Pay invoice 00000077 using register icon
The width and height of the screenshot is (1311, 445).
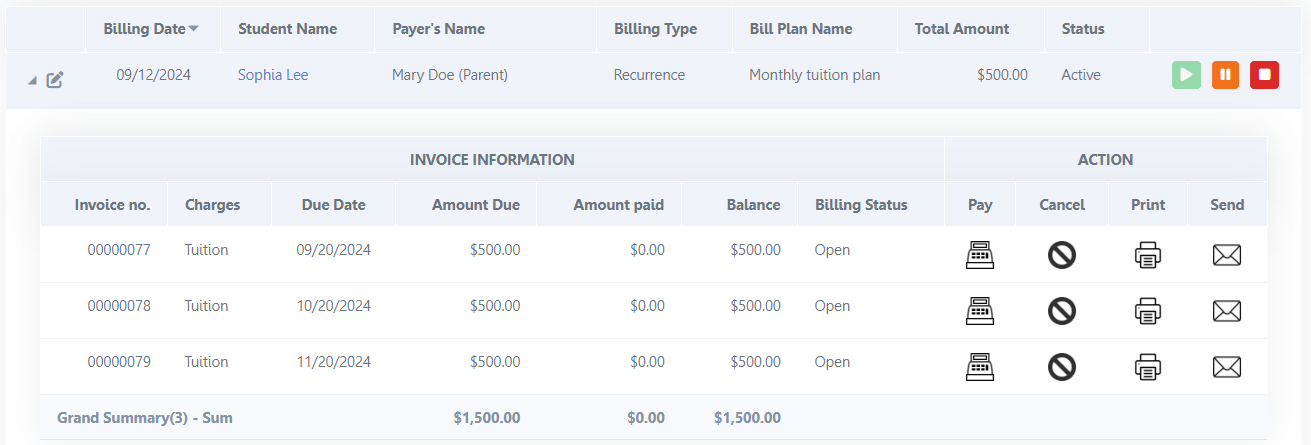980,255
